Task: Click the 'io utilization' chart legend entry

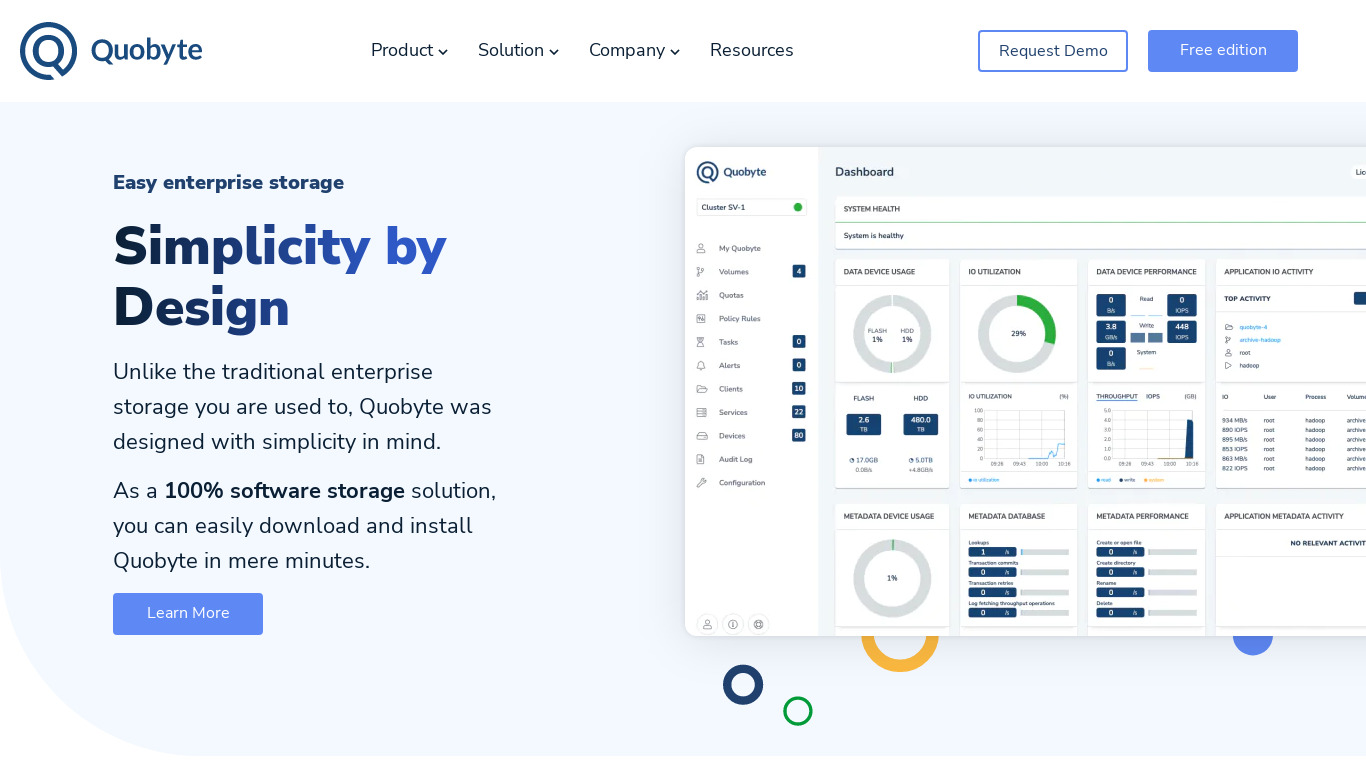Action: point(984,480)
